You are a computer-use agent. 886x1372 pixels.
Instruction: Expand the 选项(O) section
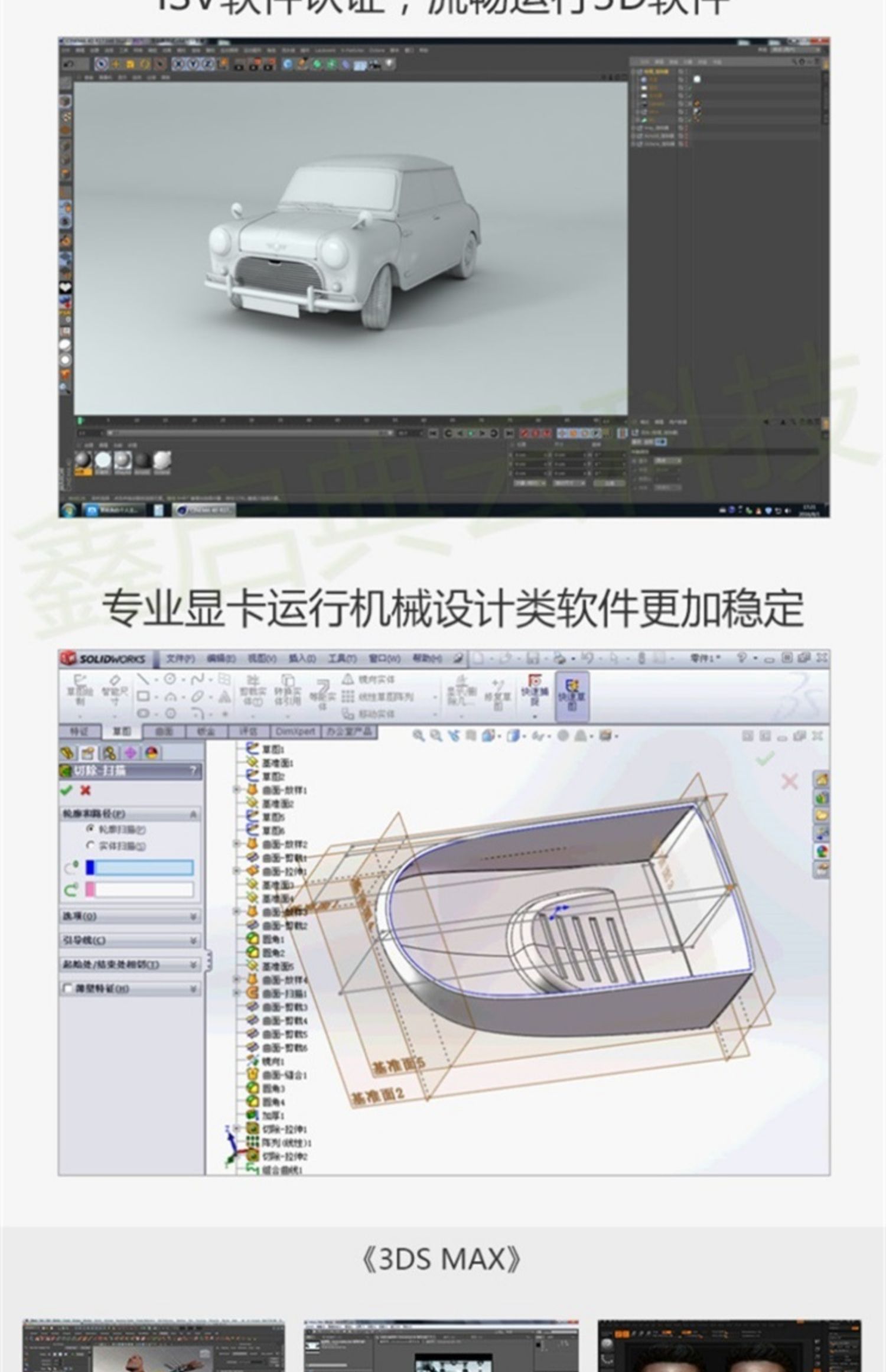pos(130,916)
